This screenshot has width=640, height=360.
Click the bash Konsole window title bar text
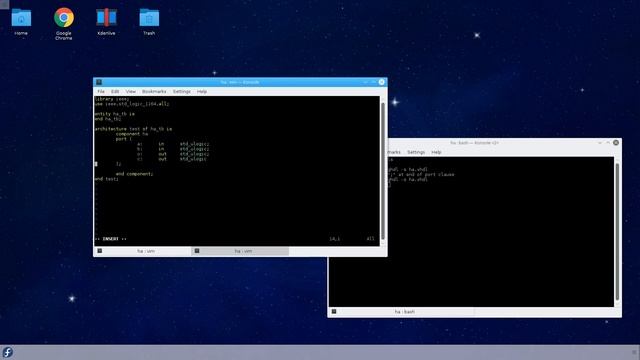(474, 143)
